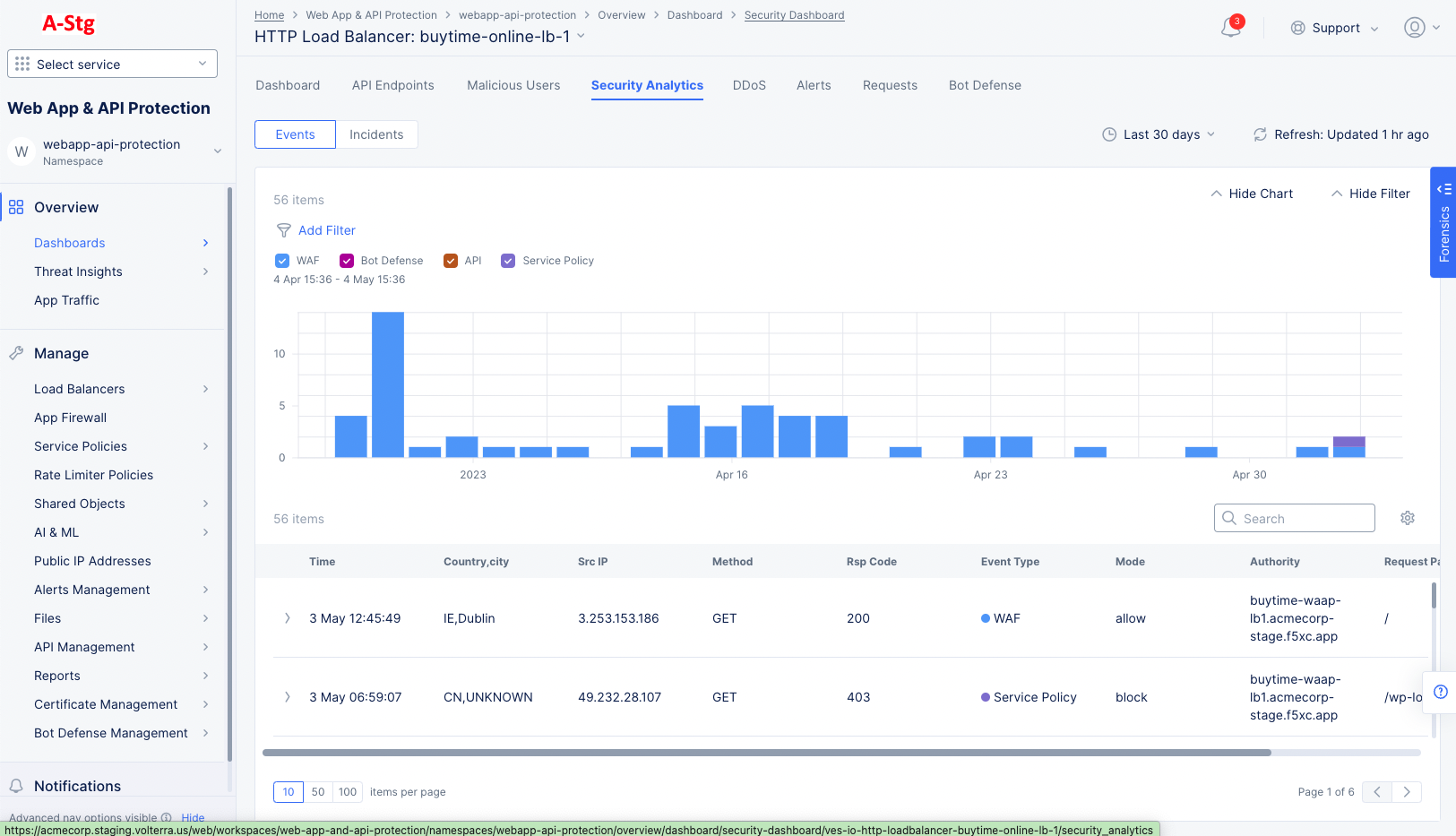This screenshot has height=836, width=1456.
Task: Click the Add Filter funnel icon
Action: click(x=283, y=230)
